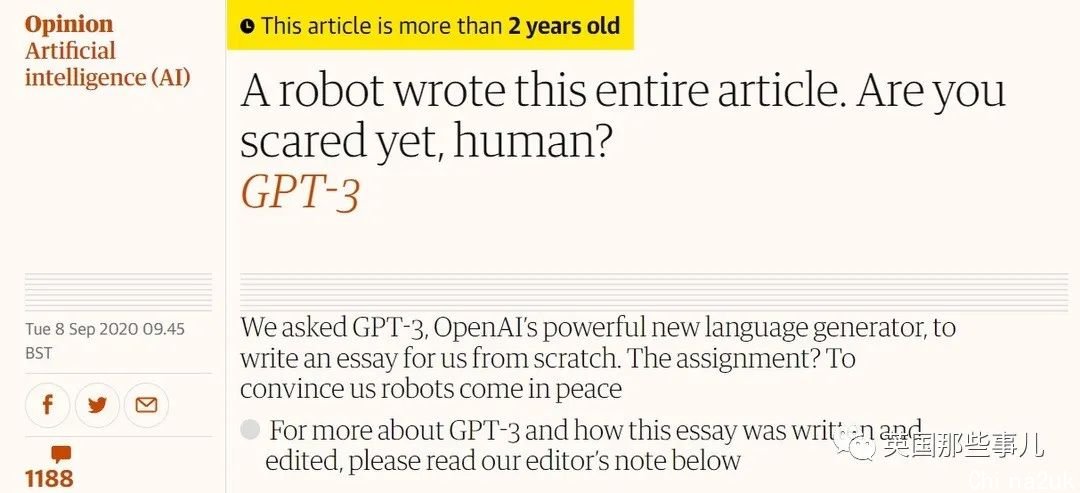Image resolution: width=1080 pixels, height=493 pixels.
Task: Open the Opinion section link
Action: [69, 24]
